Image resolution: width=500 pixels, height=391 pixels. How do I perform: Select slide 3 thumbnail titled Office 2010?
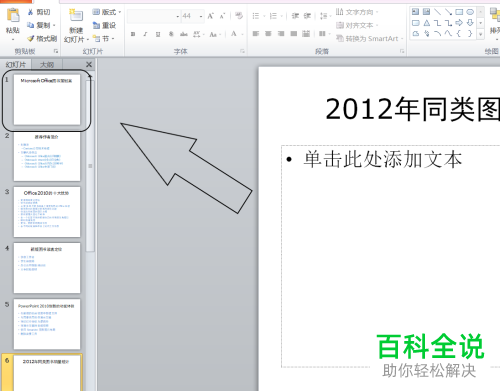click(47, 212)
